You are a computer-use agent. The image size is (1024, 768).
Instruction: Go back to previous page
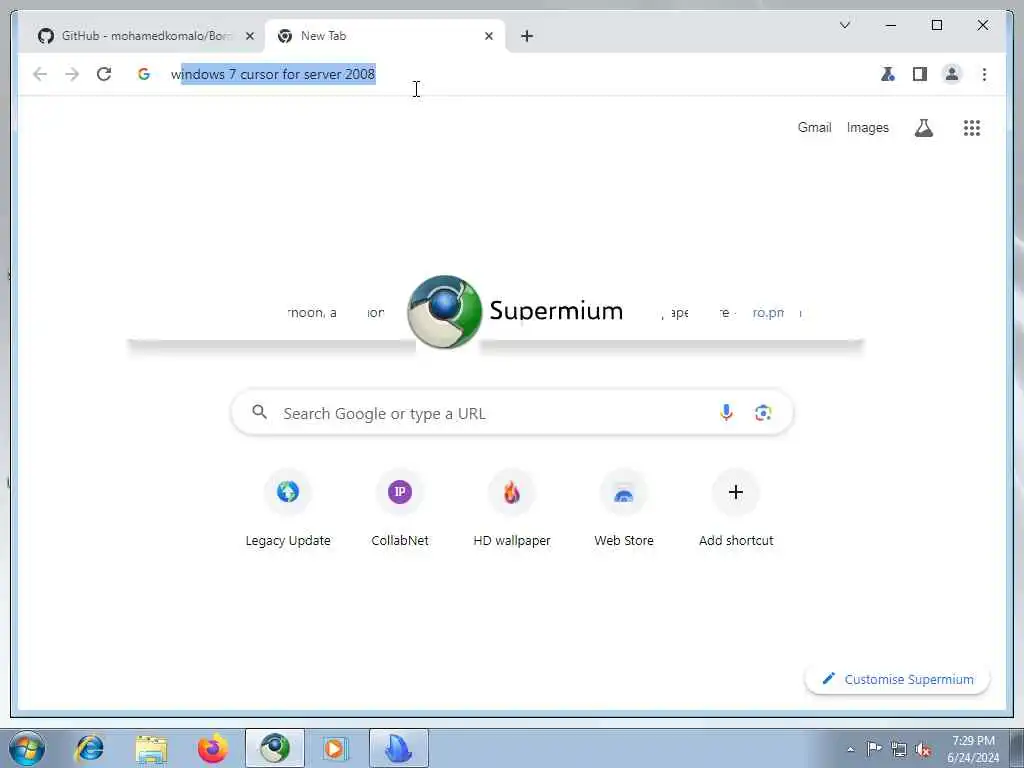(40, 74)
